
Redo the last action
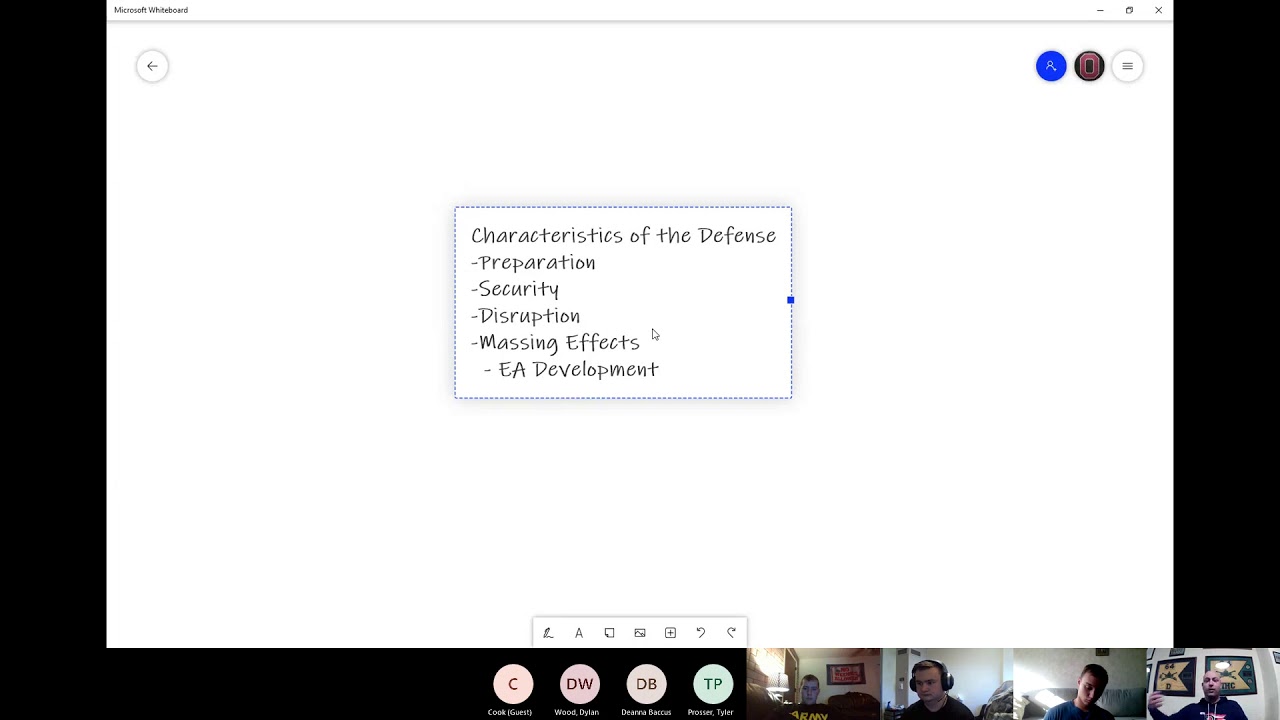pos(731,633)
